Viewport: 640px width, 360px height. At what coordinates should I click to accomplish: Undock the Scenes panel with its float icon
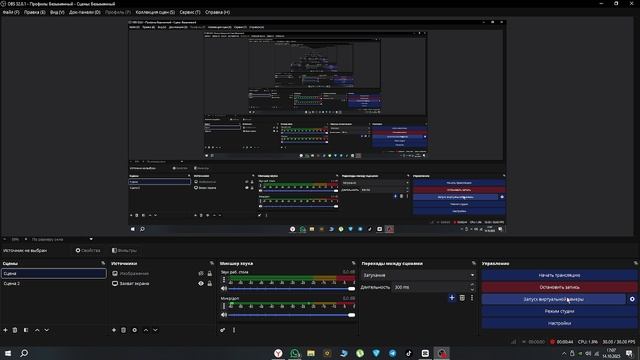pos(103,263)
